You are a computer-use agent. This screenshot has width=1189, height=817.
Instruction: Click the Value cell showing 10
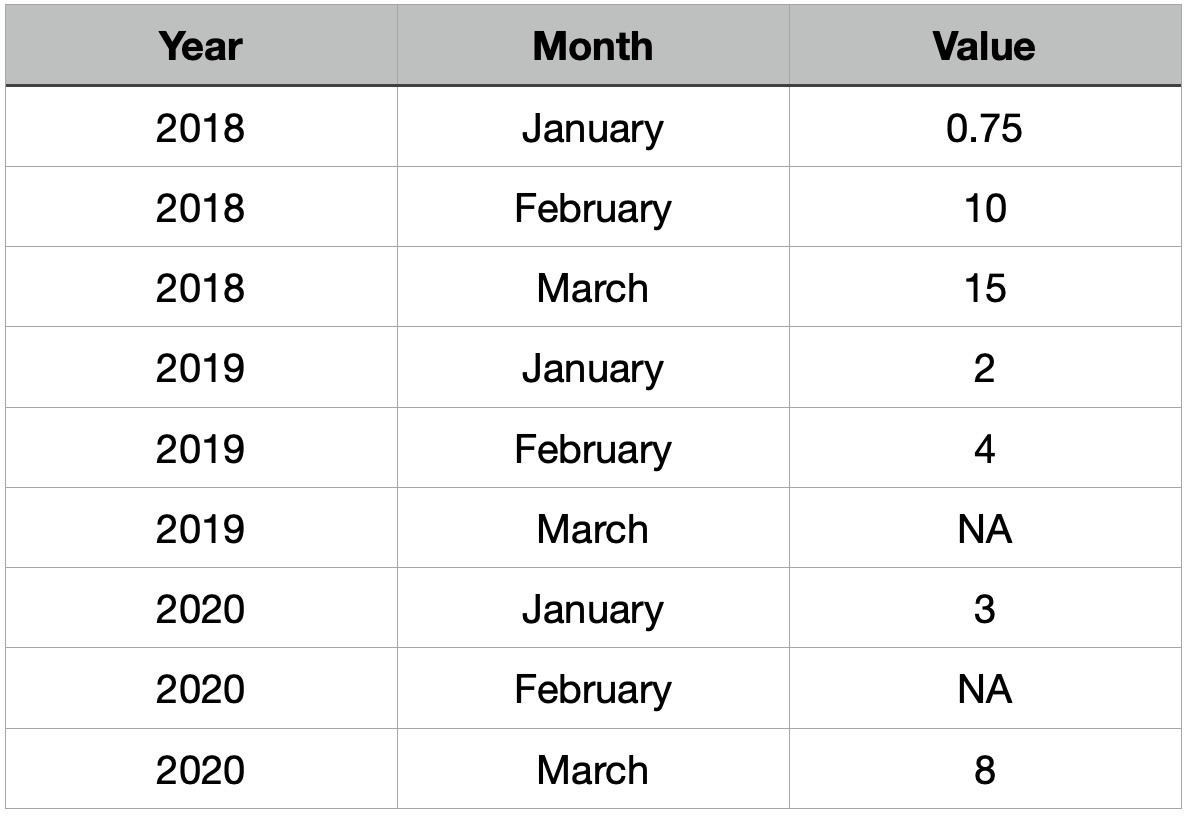coord(984,209)
